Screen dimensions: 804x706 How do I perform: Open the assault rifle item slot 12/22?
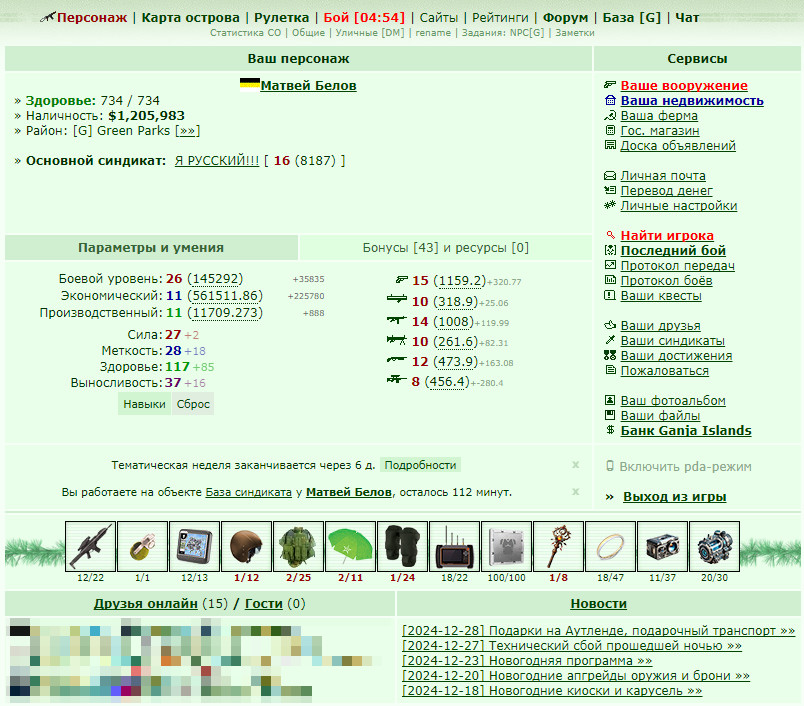coord(90,546)
